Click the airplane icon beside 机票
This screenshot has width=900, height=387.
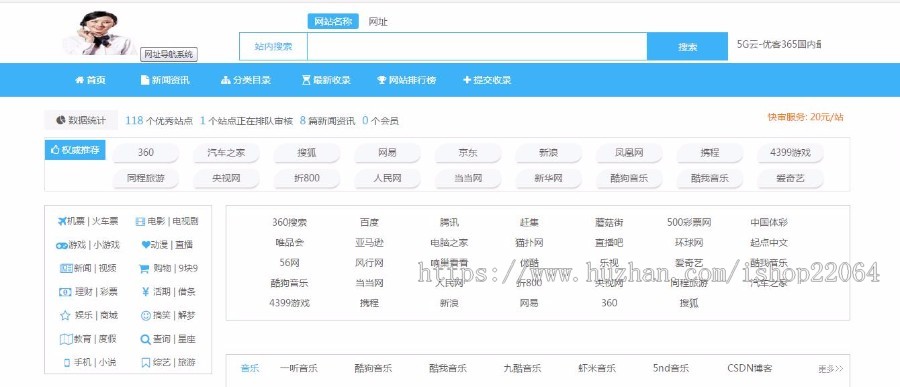pyautogui.click(x=62, y=221)
